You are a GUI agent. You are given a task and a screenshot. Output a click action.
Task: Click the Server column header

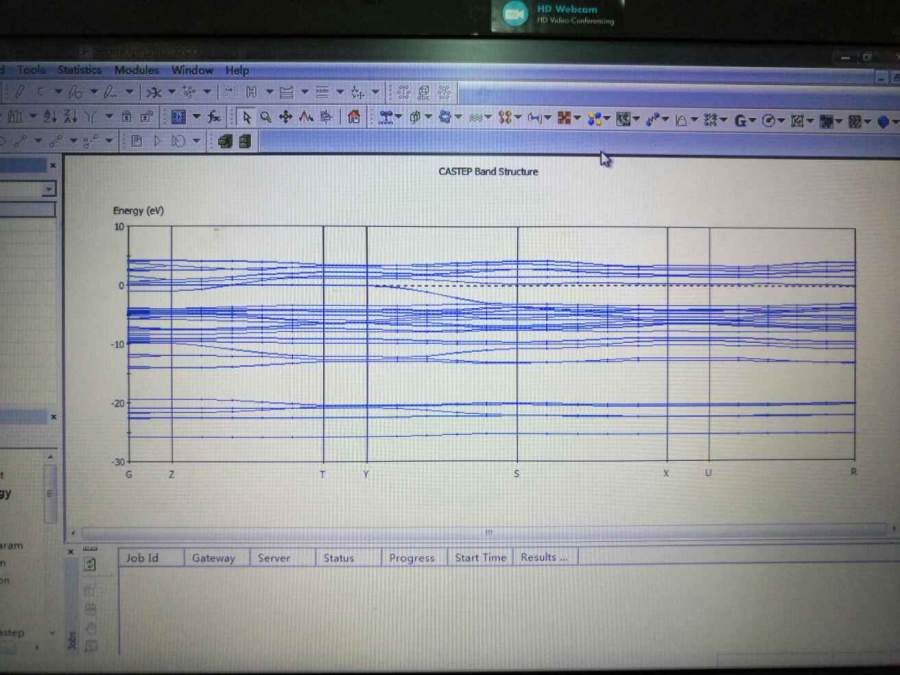coord(283,557)
